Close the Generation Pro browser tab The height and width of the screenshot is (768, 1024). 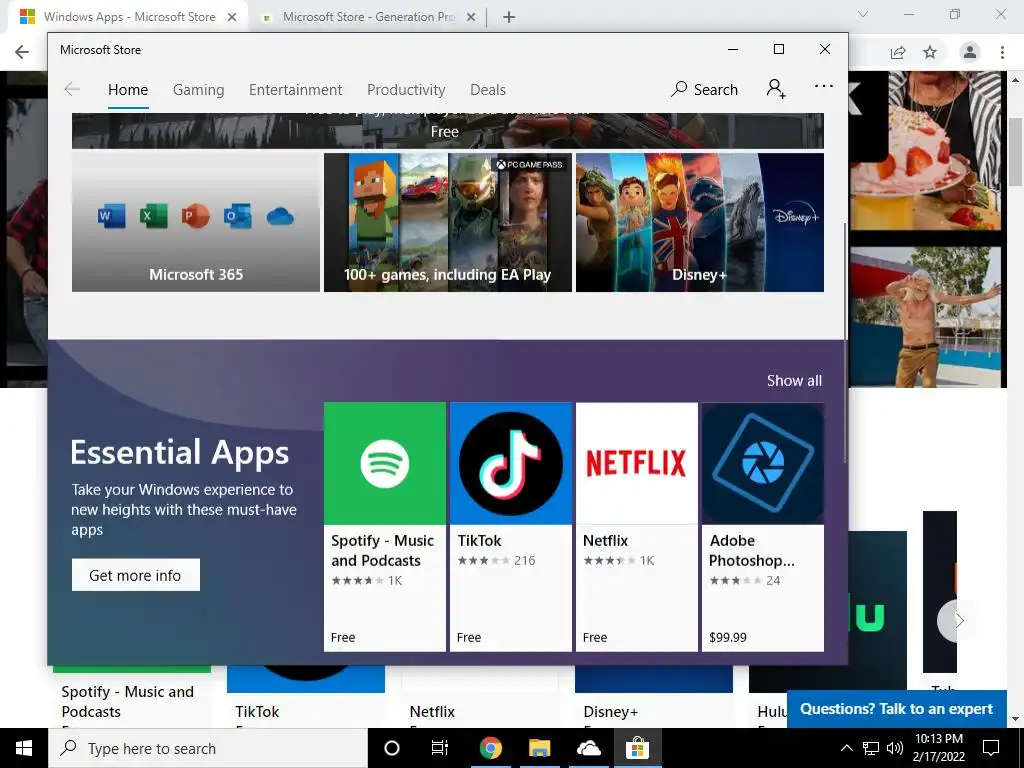(471, 18)
